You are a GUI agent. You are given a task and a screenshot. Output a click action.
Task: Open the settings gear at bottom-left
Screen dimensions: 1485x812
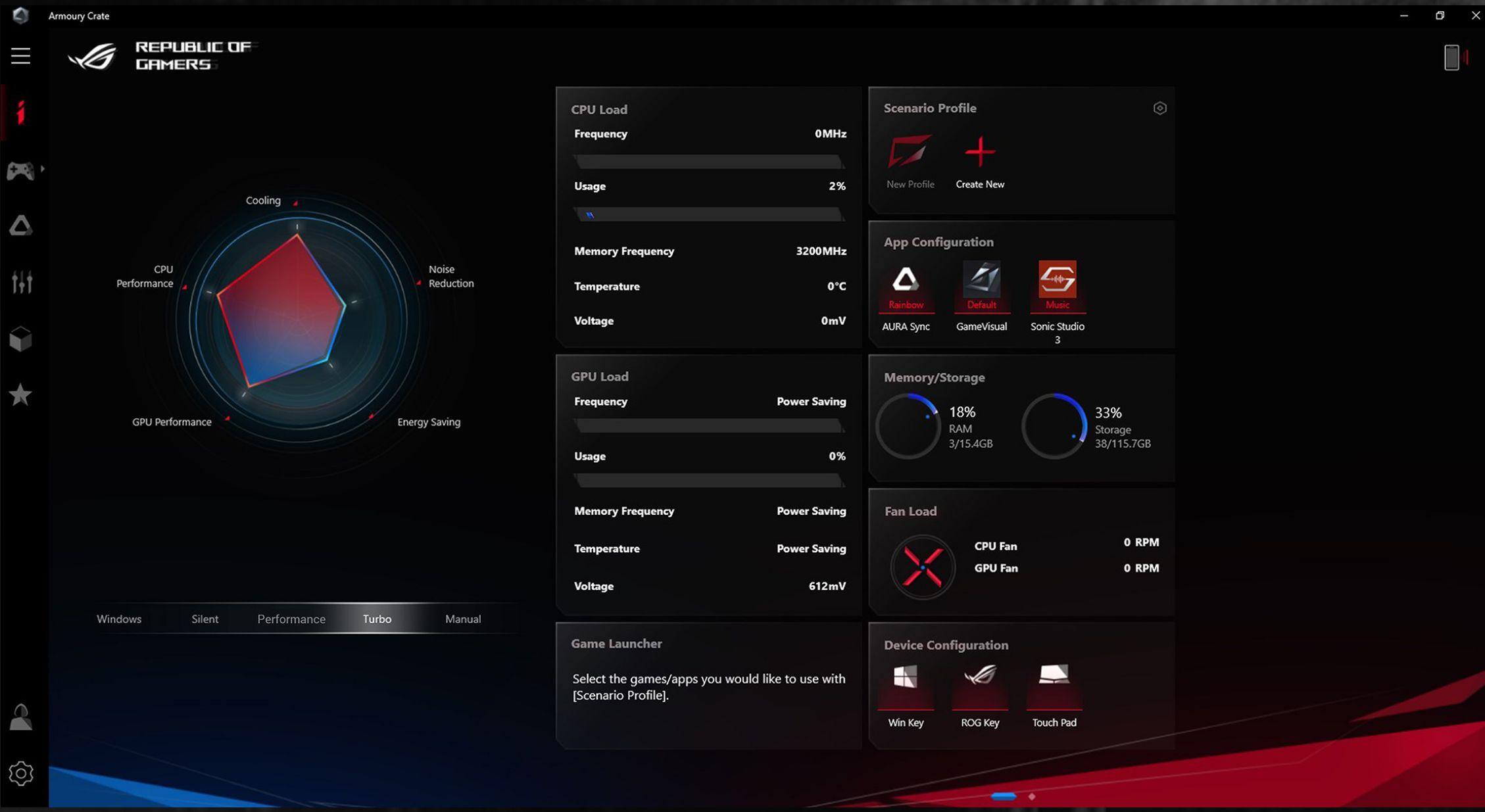click(x=20, y=773)
